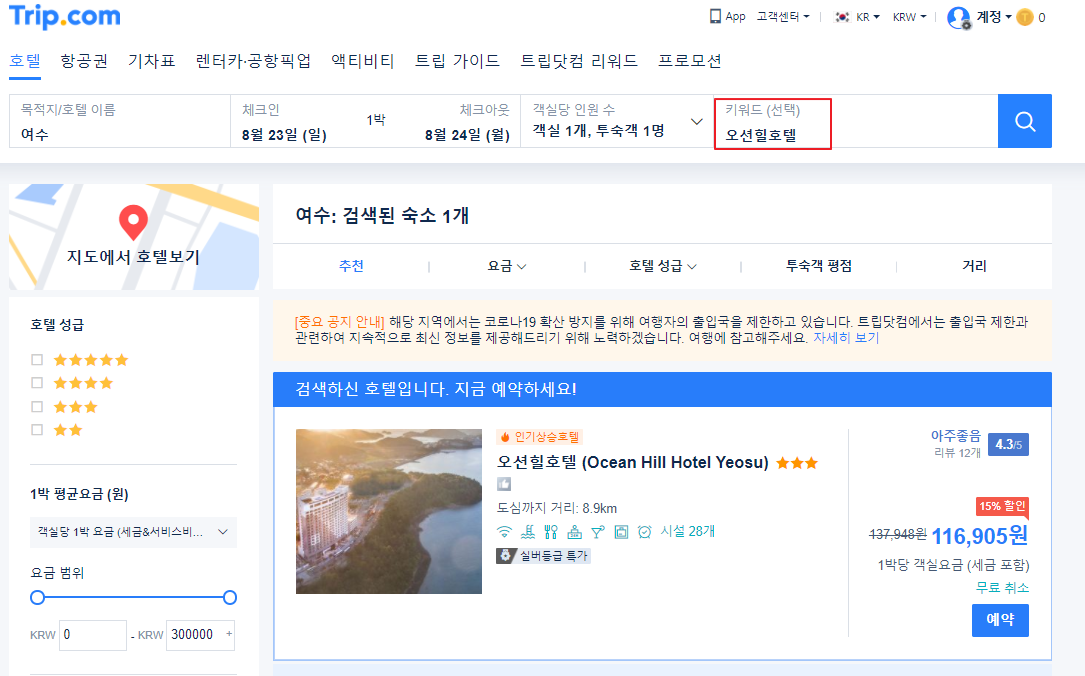Check the two-star hotel filter
This screenshot has height=676, width=1085.
pos(37,430)
